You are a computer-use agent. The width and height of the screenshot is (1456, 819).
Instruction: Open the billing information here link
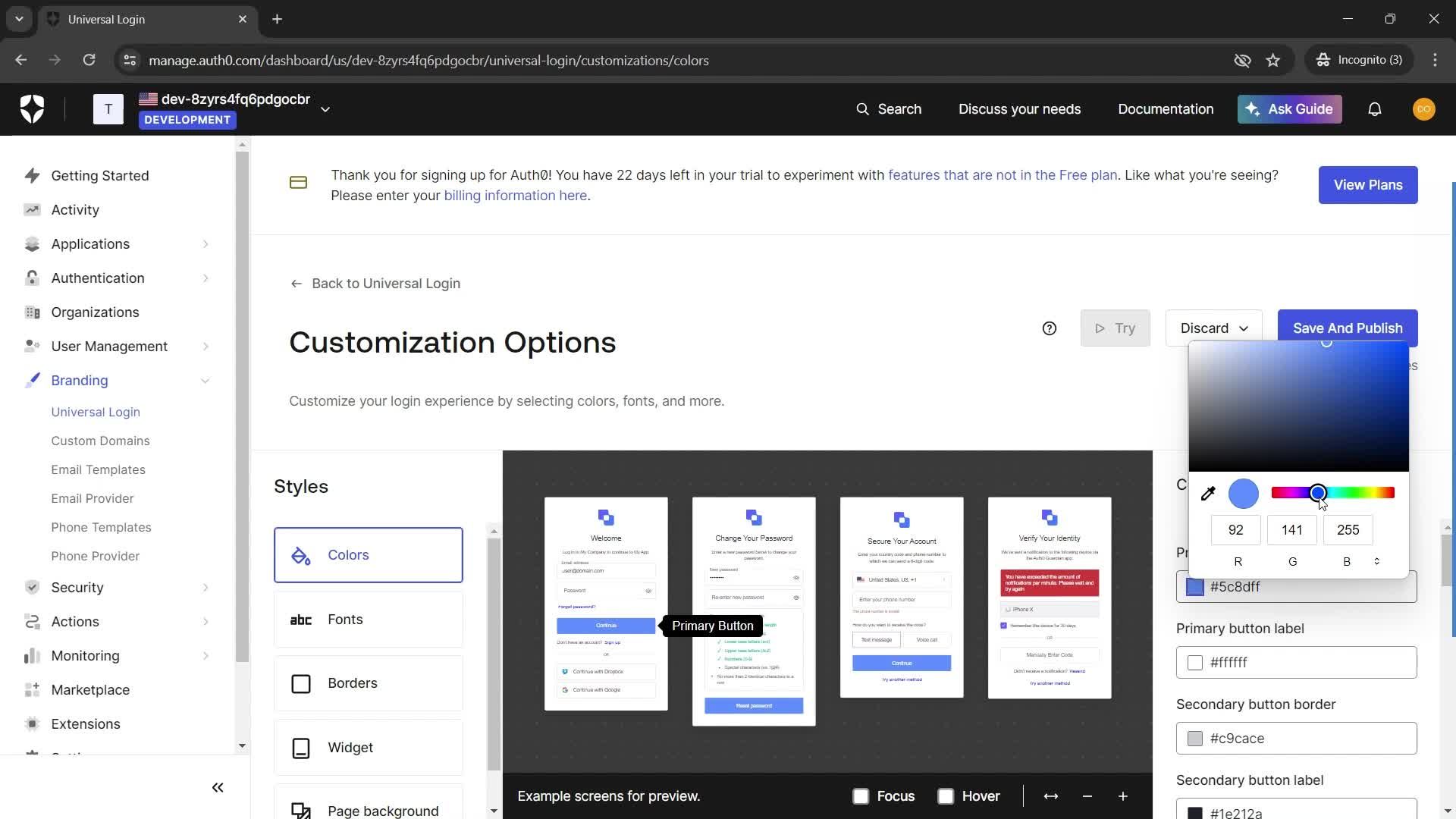point(516,196)
